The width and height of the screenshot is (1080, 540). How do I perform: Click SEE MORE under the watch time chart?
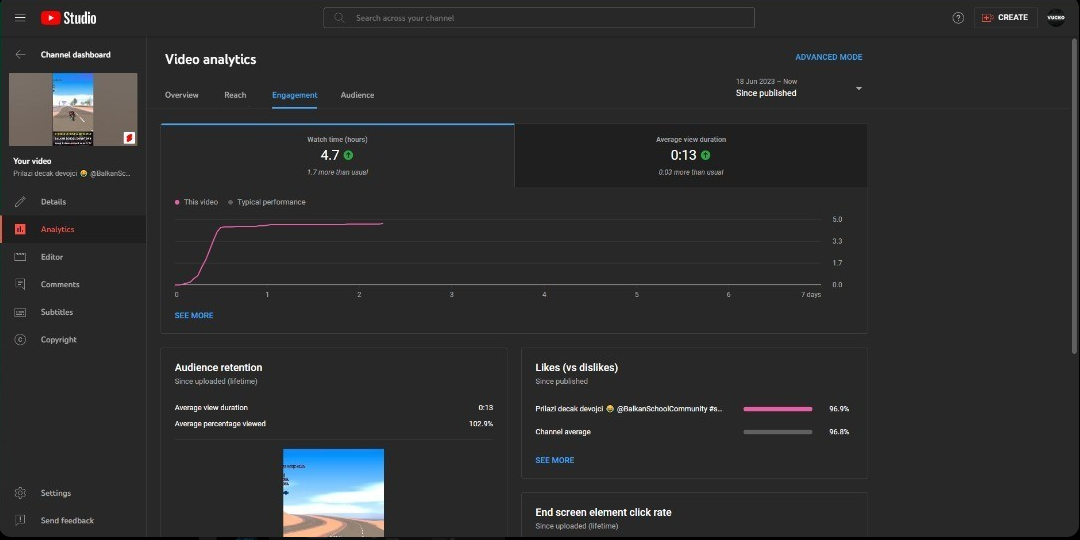click(194, 316)
